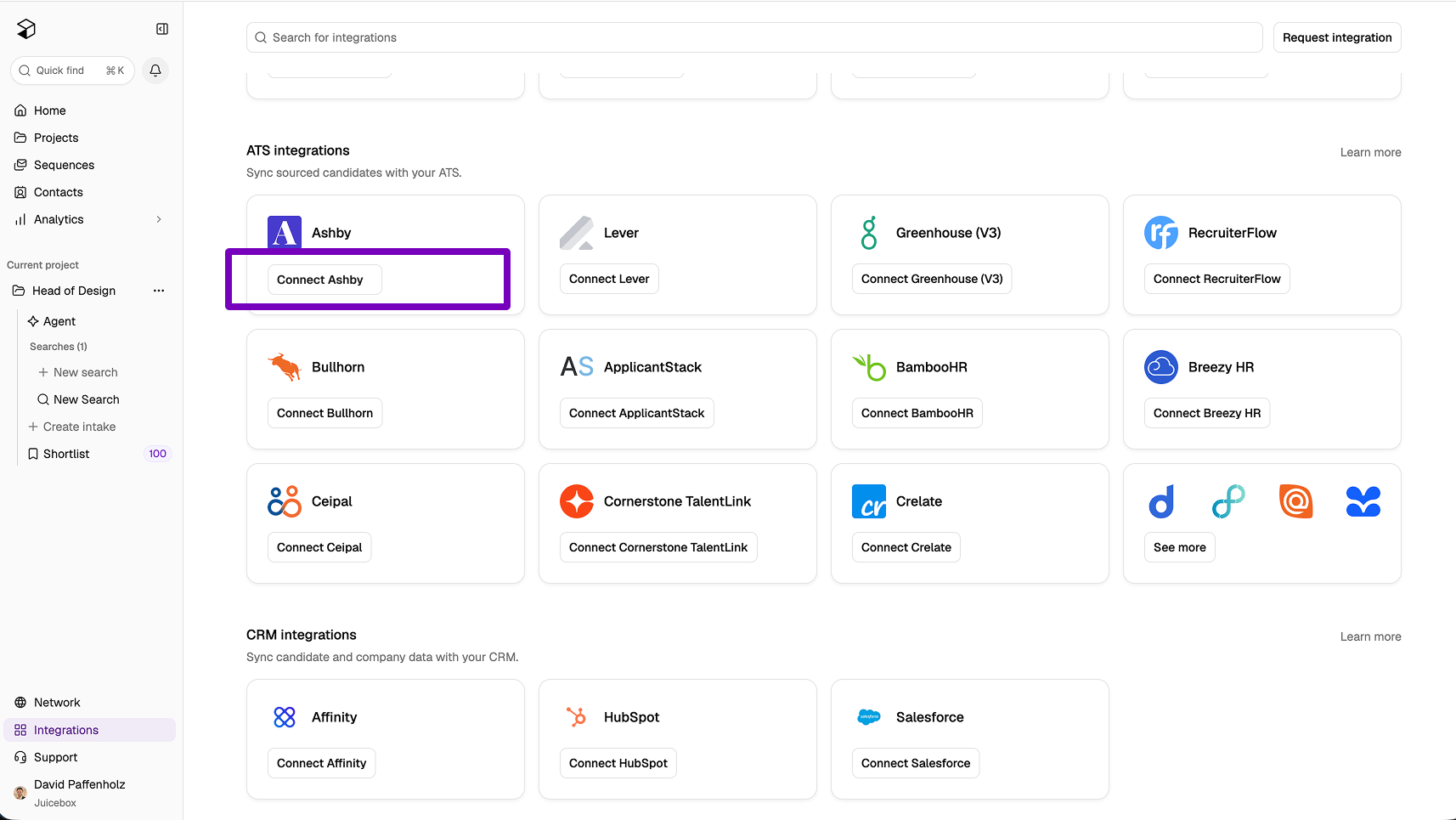Click Connect Crelate button
Image resolution: width=1456 pixels, height=820 pixels.
(906, 547)
